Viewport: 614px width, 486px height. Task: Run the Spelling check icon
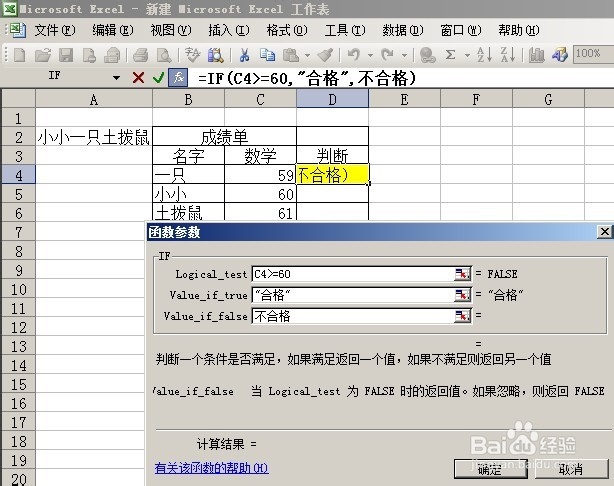(x=192, y=55)
